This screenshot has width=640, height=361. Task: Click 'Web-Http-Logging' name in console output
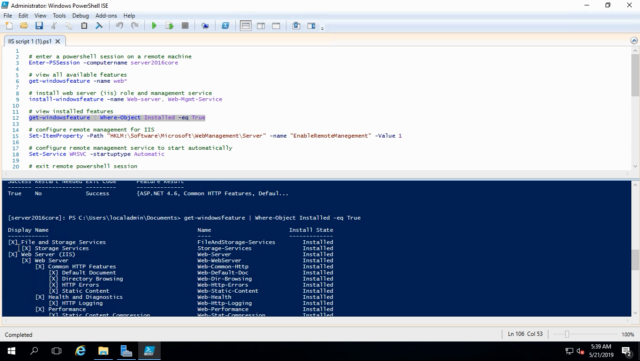[224, 303]
